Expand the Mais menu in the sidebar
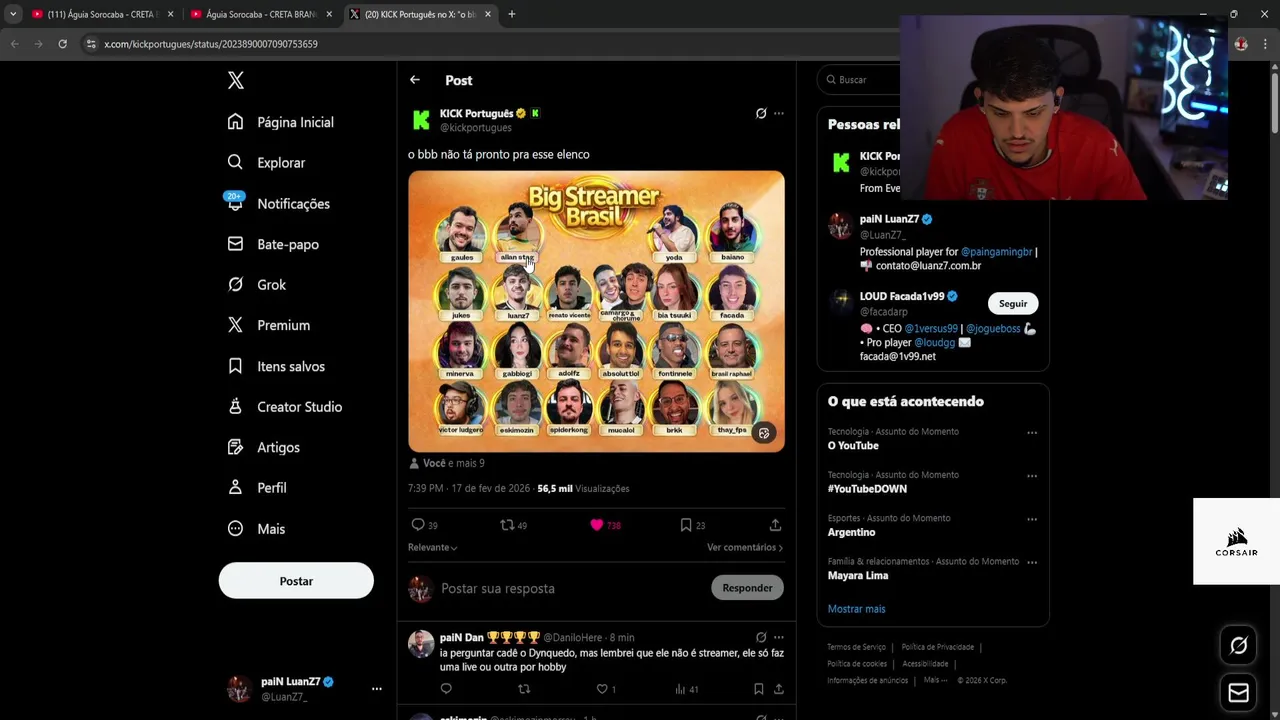 (257, 529)
